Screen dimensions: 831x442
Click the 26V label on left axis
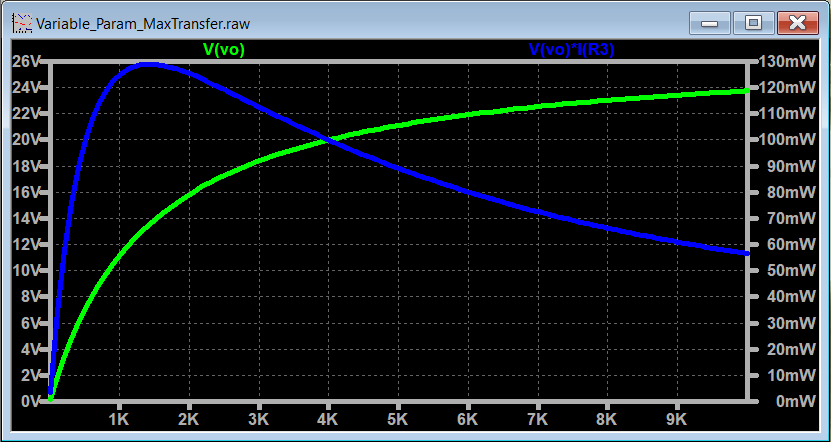click(x=25, y=61)
